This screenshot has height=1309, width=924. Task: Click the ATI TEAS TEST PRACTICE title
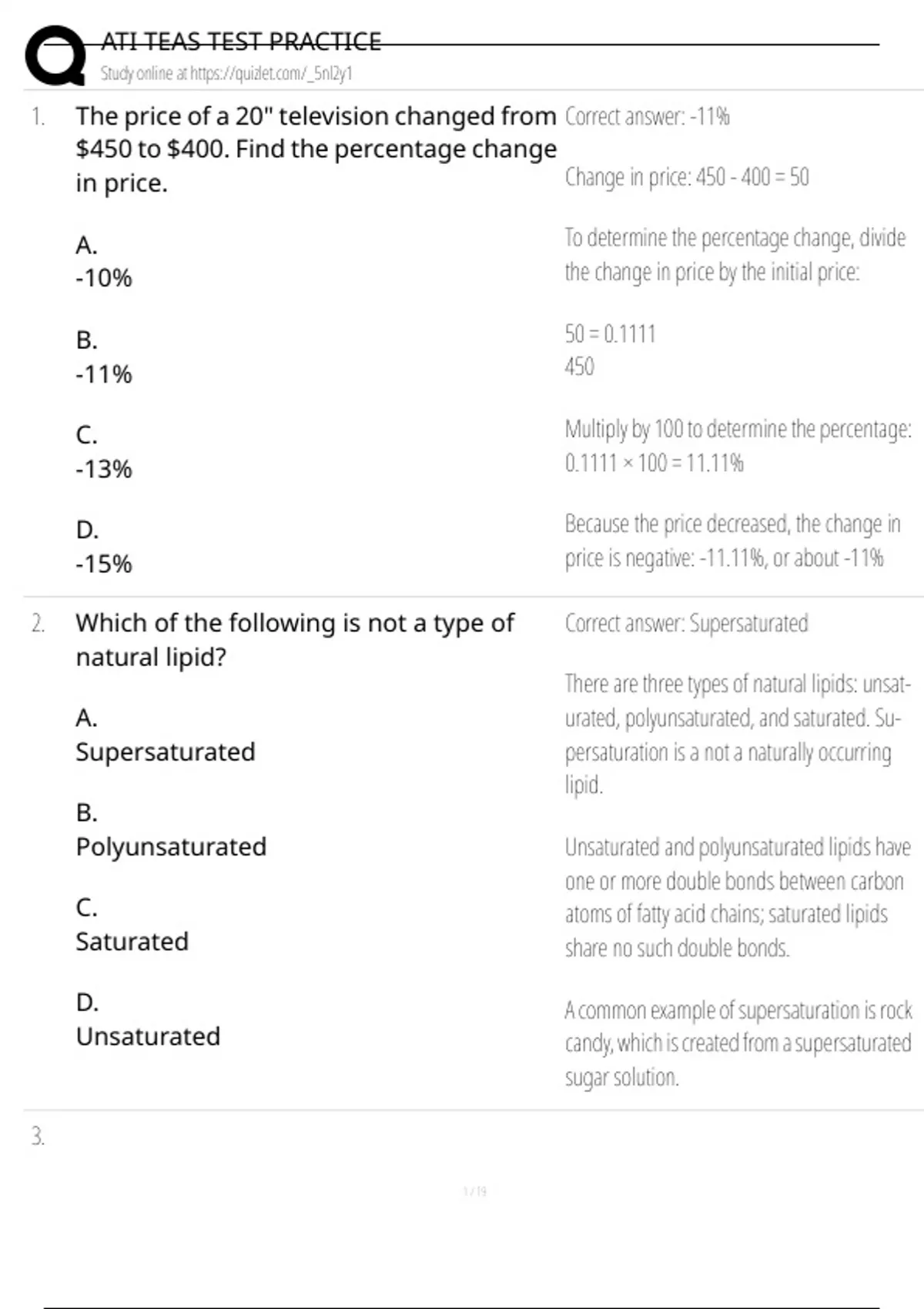(241, 42)
